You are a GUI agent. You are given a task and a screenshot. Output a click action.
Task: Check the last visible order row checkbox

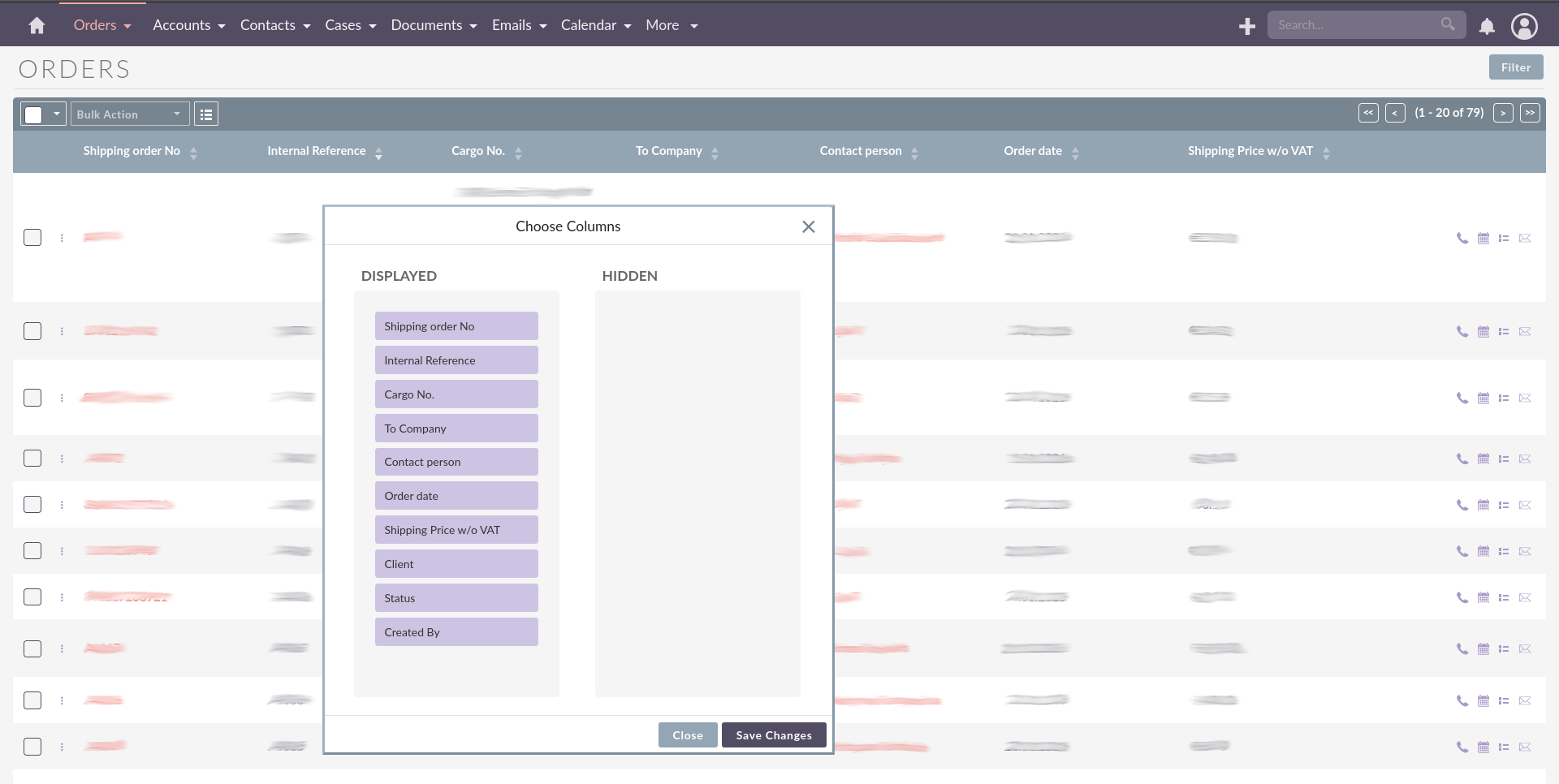[x=32, y=747]
